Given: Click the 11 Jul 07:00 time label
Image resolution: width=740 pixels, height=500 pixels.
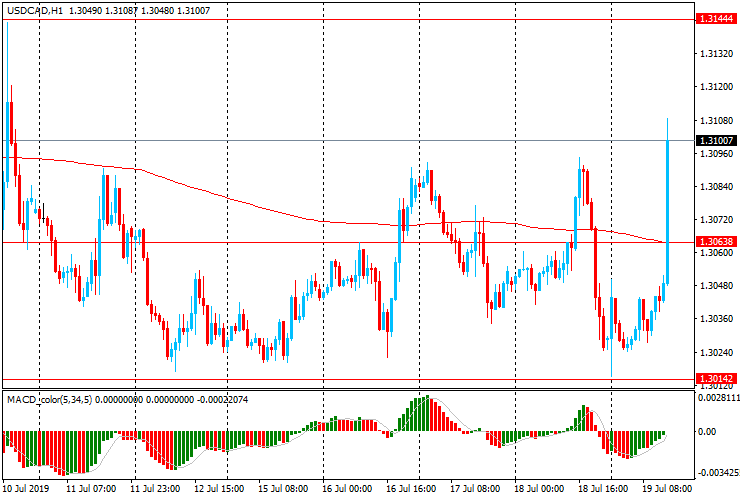Looking at the screenshot, I should pos(91,488).
